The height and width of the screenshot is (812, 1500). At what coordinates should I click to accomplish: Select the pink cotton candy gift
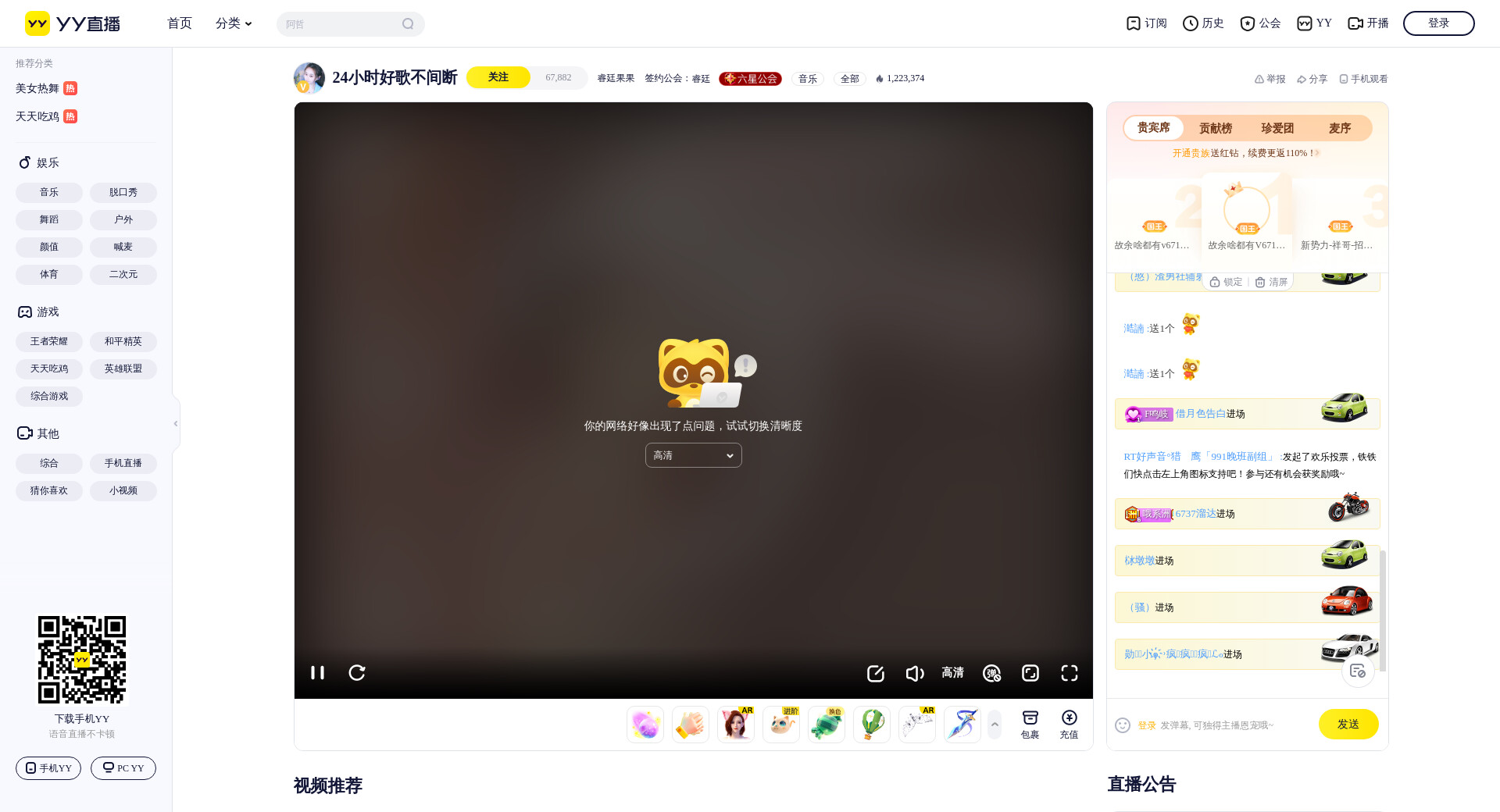coord(645,725)
